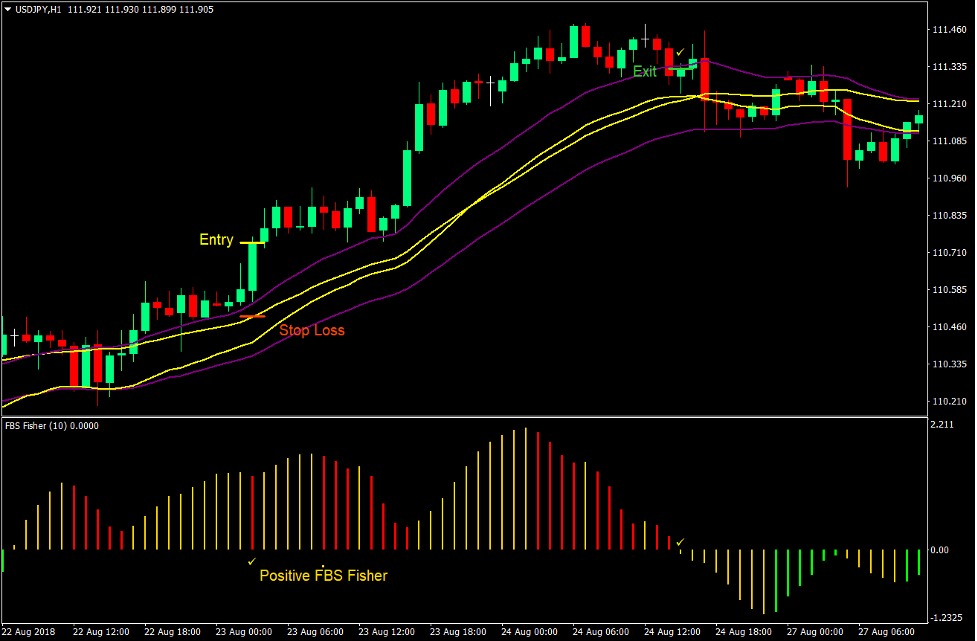This screenshot has height=641, width=977.
Task: Click the Positive FBS Fisher text label
Action: [322, 575]
